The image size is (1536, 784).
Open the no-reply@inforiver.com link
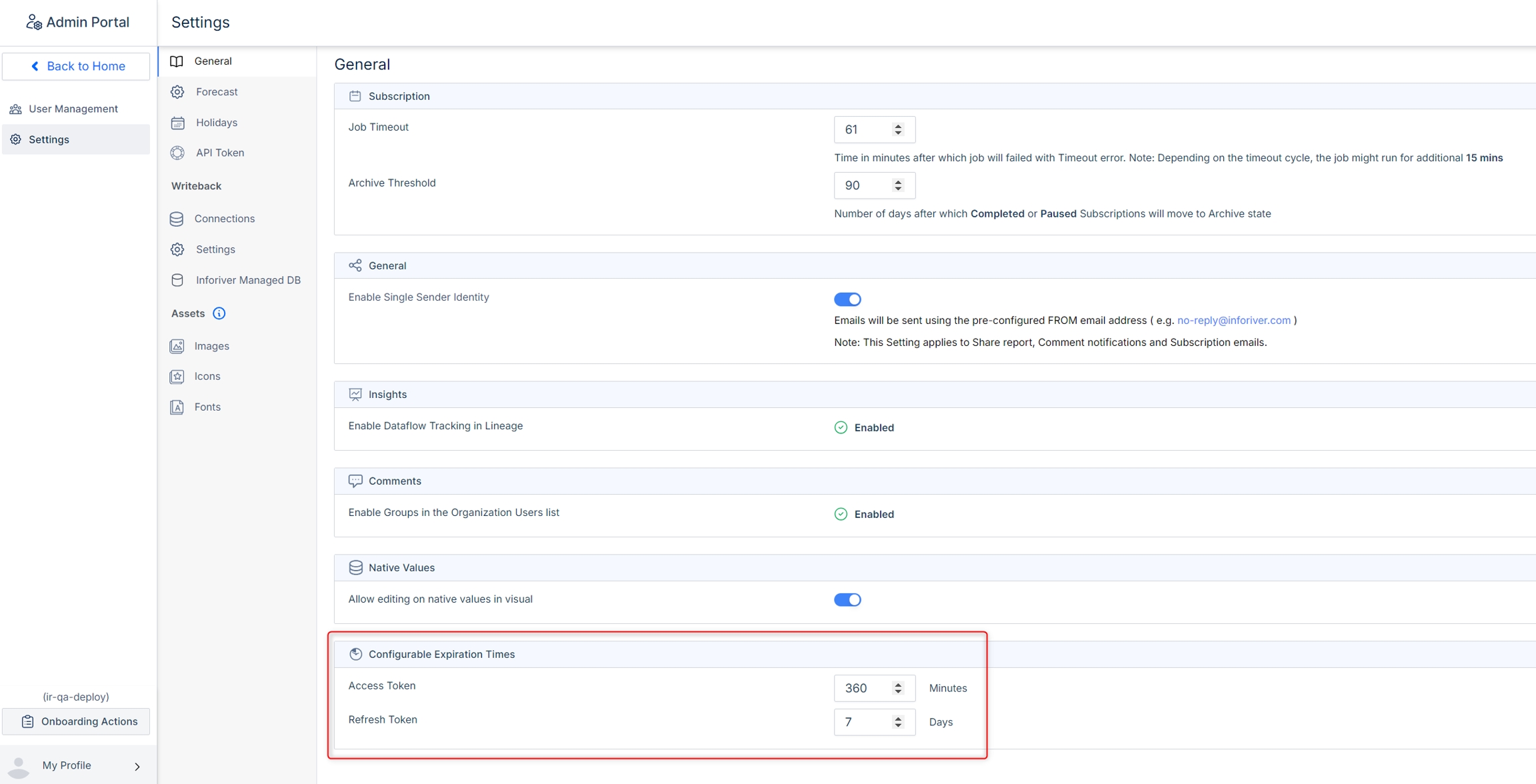click(x=1233, y=321)
